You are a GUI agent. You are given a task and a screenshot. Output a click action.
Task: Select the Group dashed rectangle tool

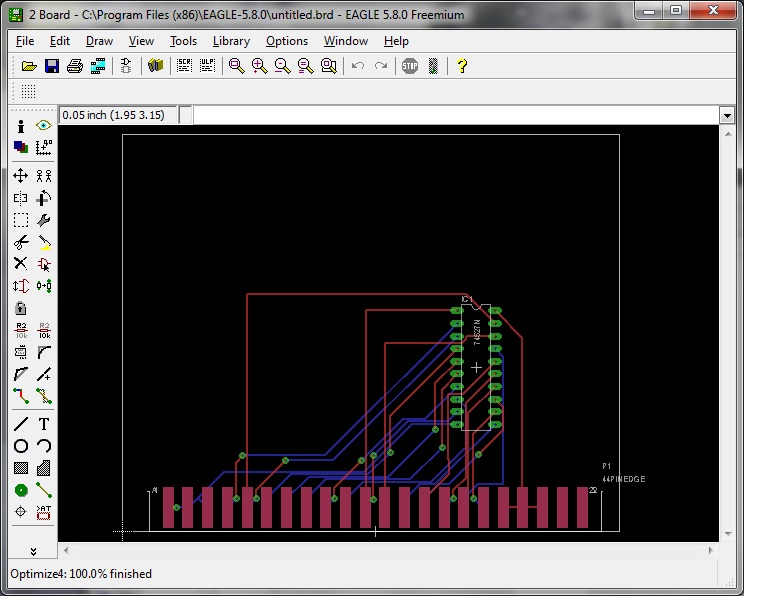click(x=21, y=220)
